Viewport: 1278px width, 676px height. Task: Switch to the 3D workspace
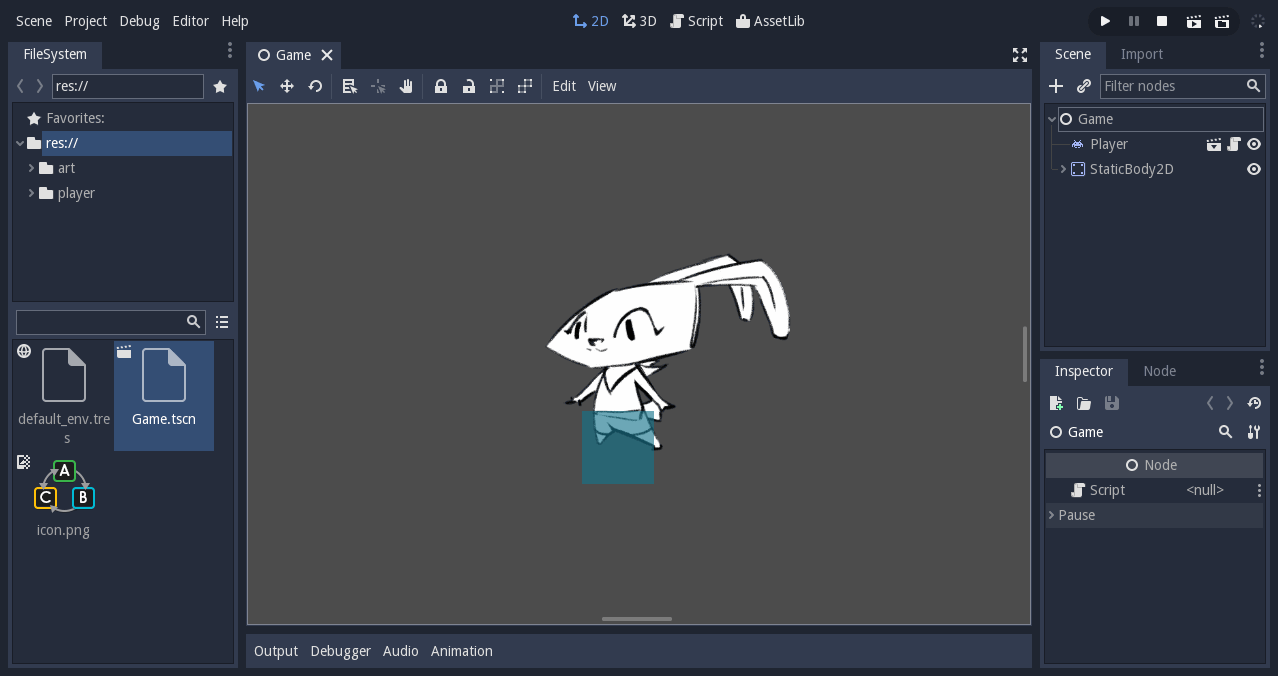pos(639,20)
